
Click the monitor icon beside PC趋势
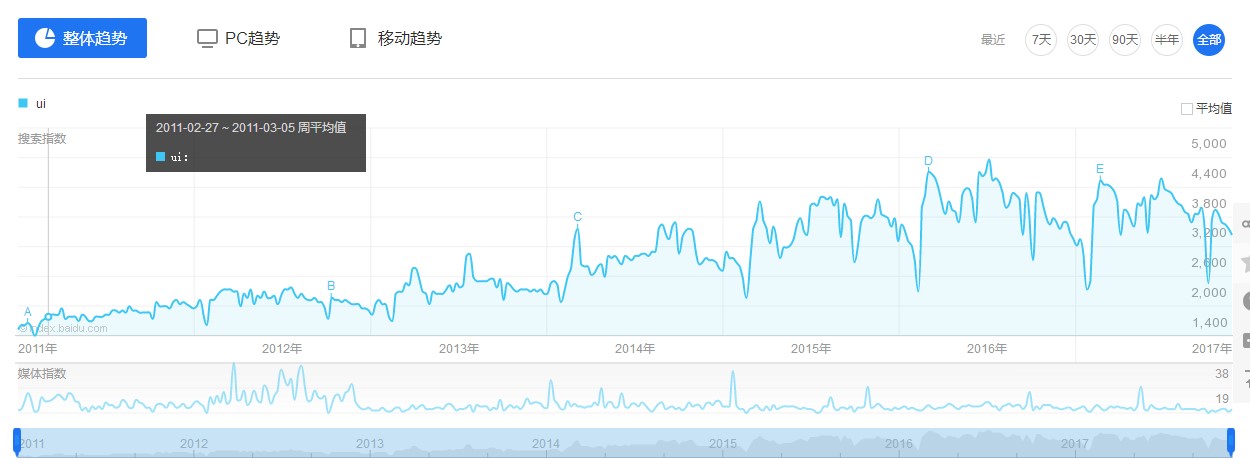[x=207, y=38]
